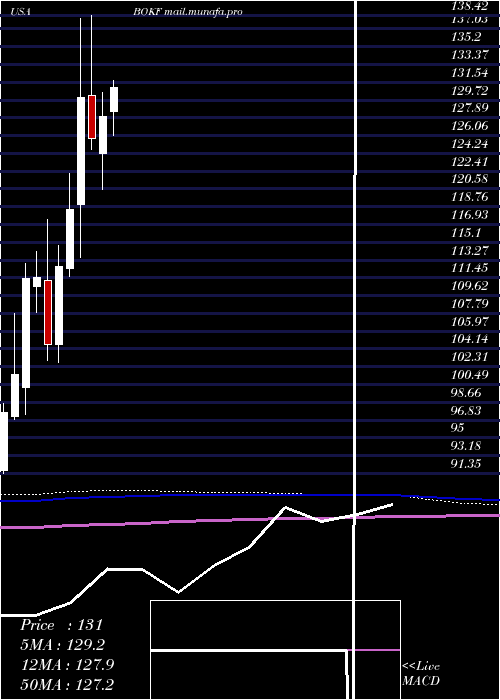
Task: Click the 102.31 price axis label
Action: pyautogui.click(x=470, y=357)
